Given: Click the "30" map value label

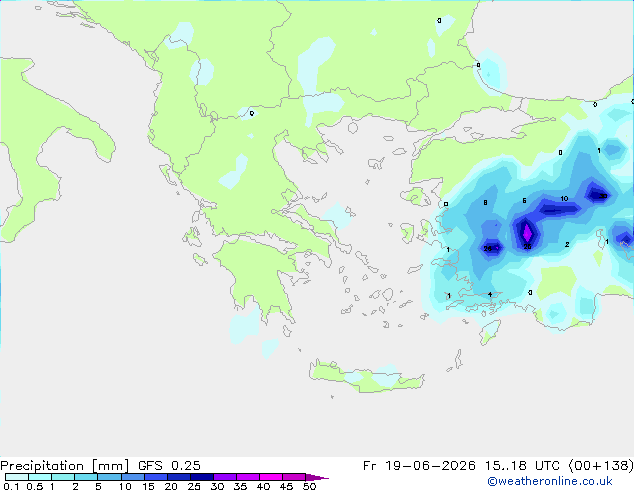Looking at the screenshot, I should tap(603, 196).
